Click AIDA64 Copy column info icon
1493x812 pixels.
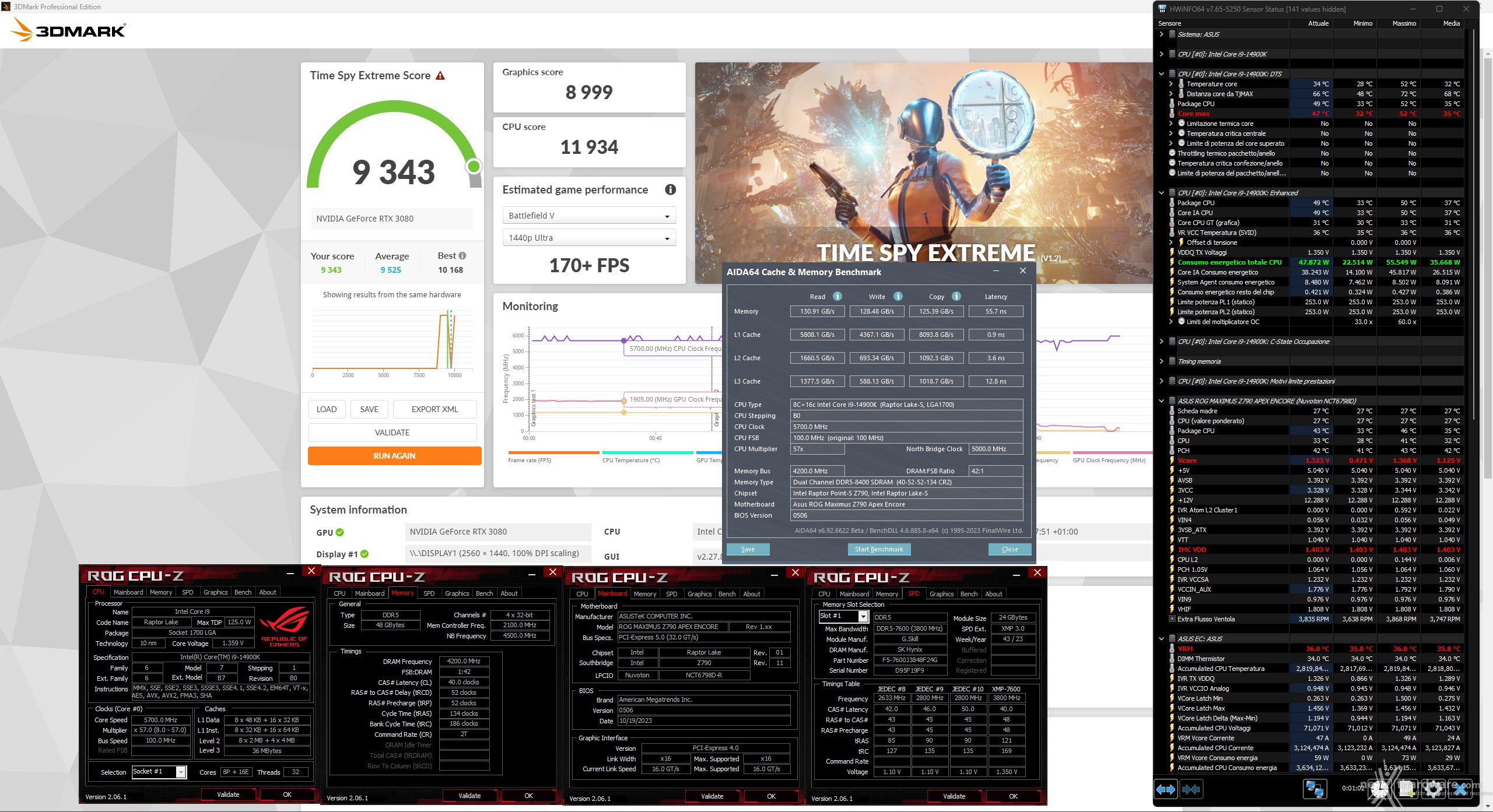tap(956, 296)
